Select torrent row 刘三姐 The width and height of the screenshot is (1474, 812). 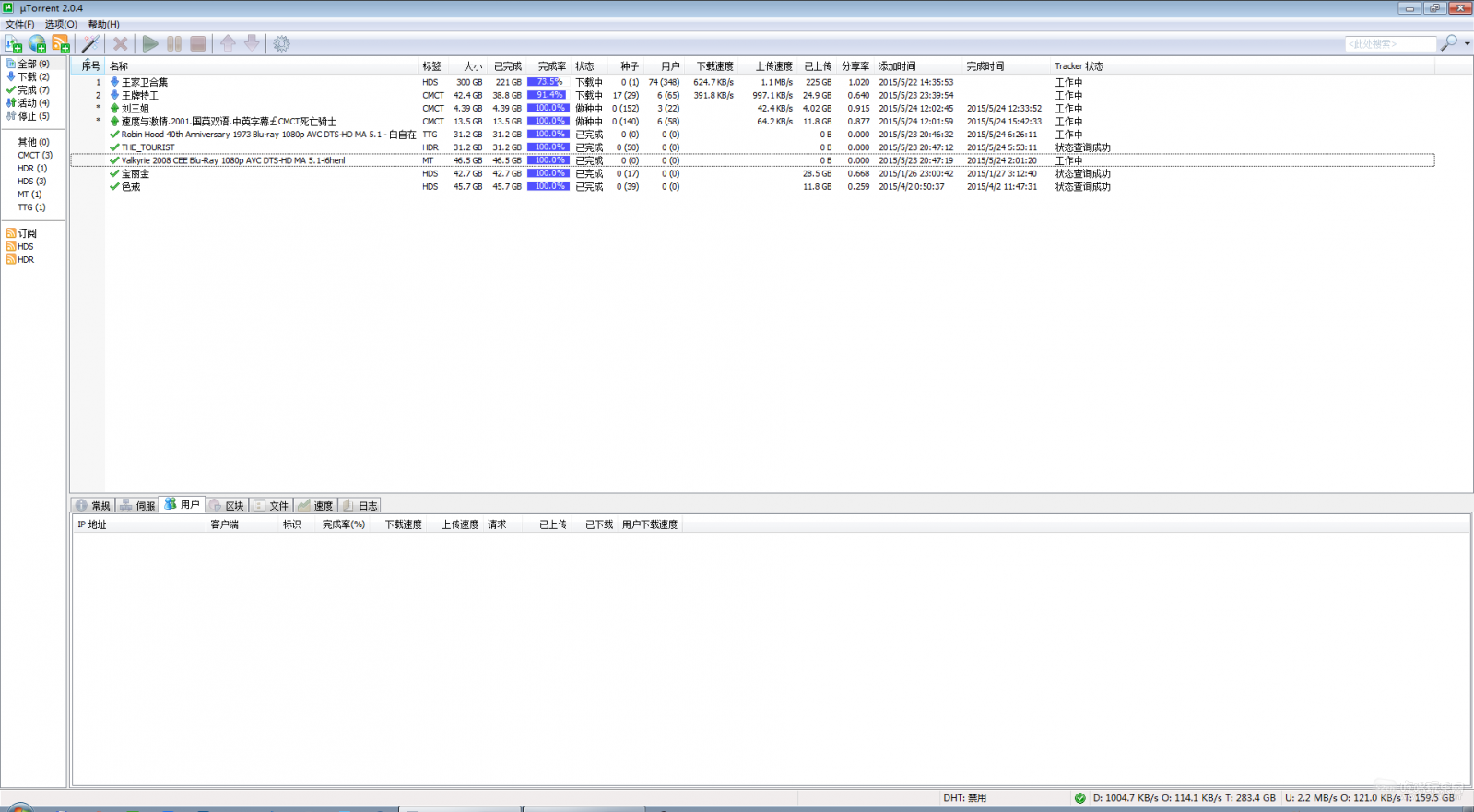752,108
